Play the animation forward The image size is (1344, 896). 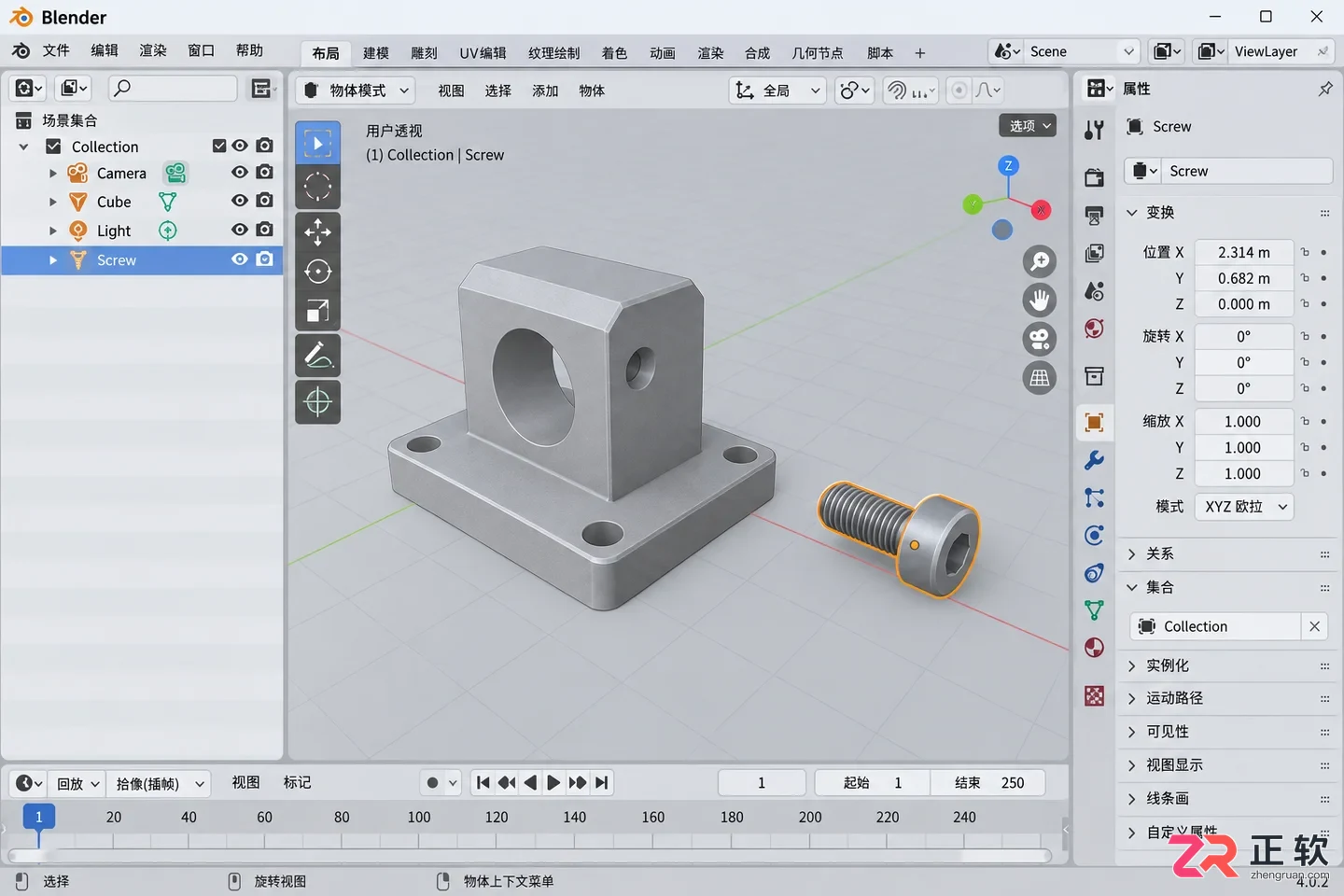tap(553, 783)
